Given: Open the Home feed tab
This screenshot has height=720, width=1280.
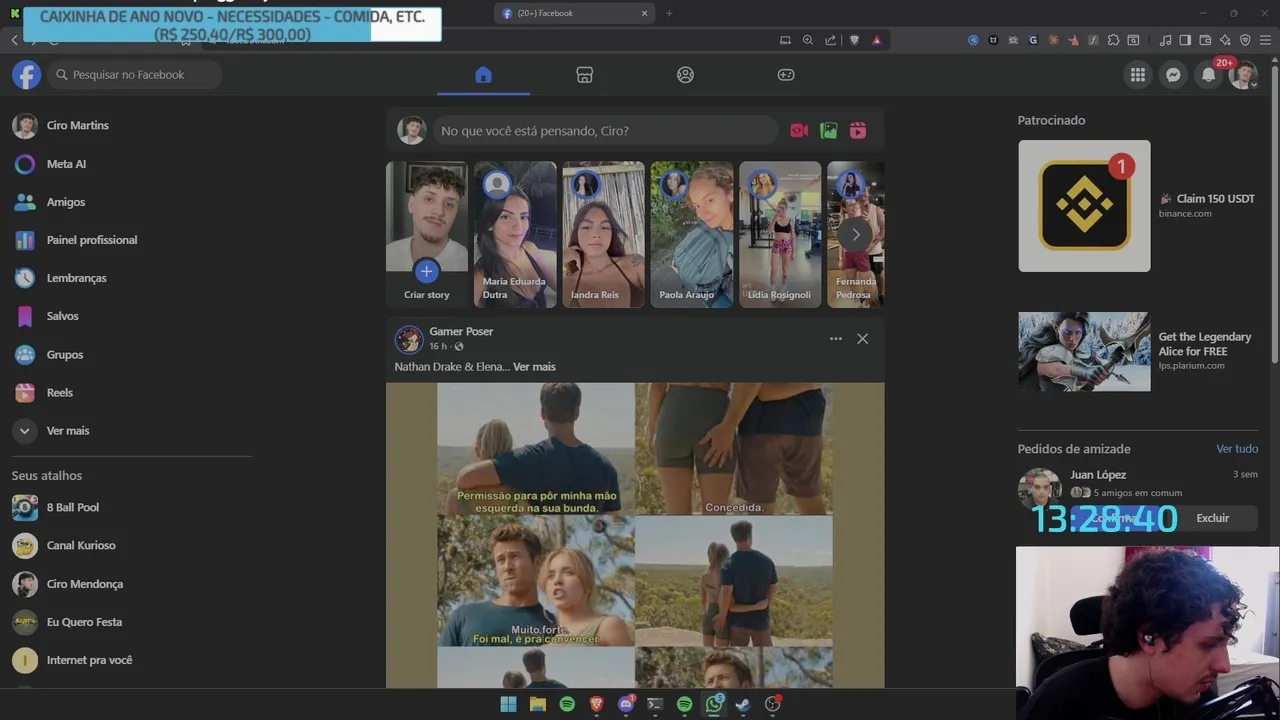Looking at the screenshot, I should click(x=483, y=75).
